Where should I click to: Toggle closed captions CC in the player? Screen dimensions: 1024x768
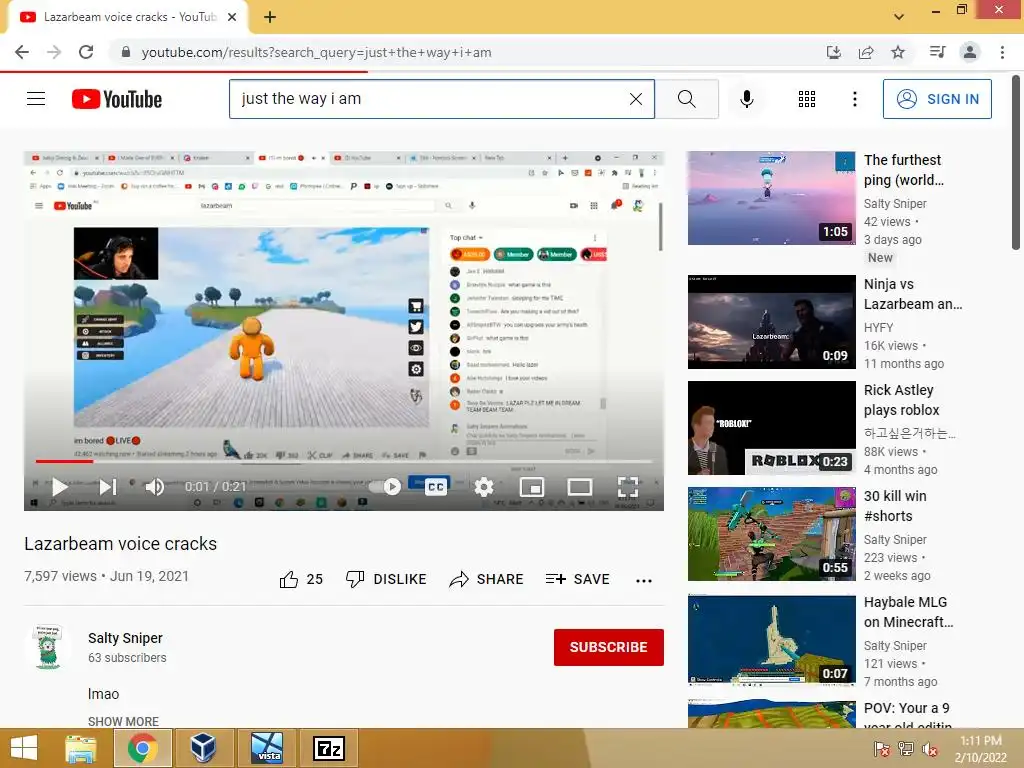436,487
